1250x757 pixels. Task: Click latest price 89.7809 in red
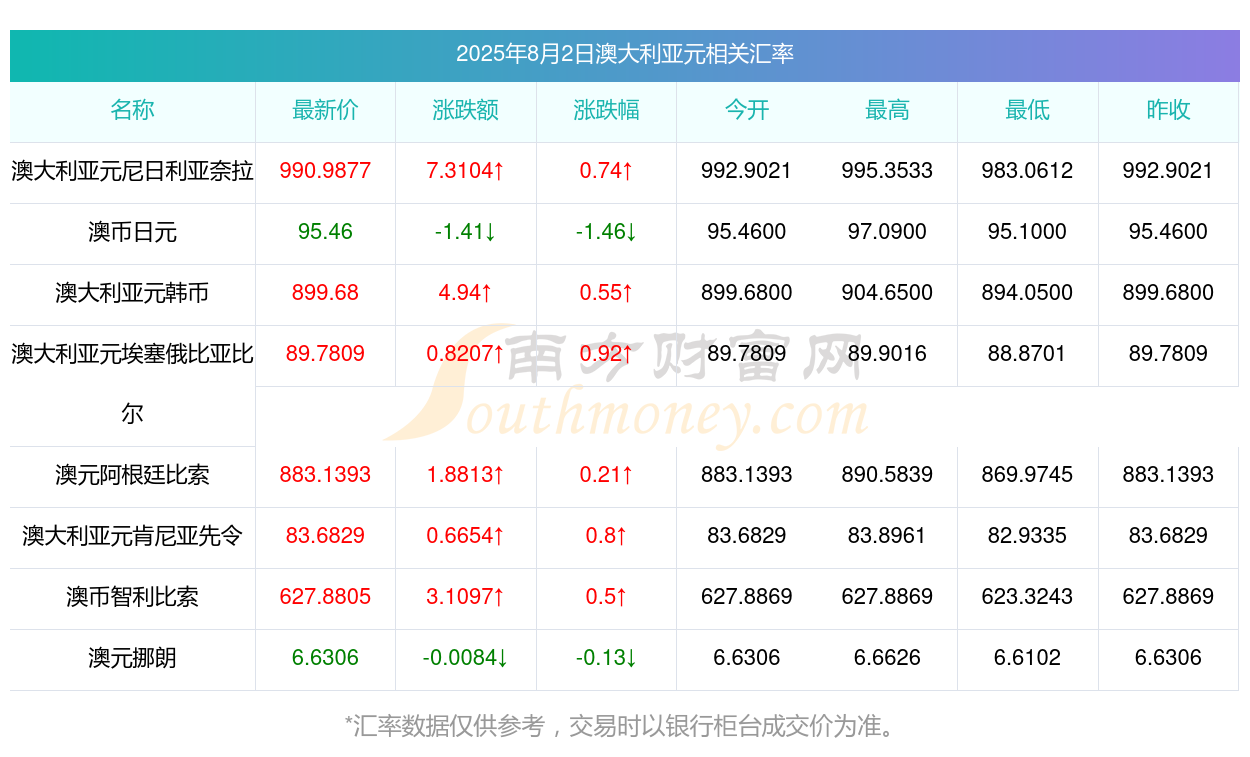click(x=325, y=354)
